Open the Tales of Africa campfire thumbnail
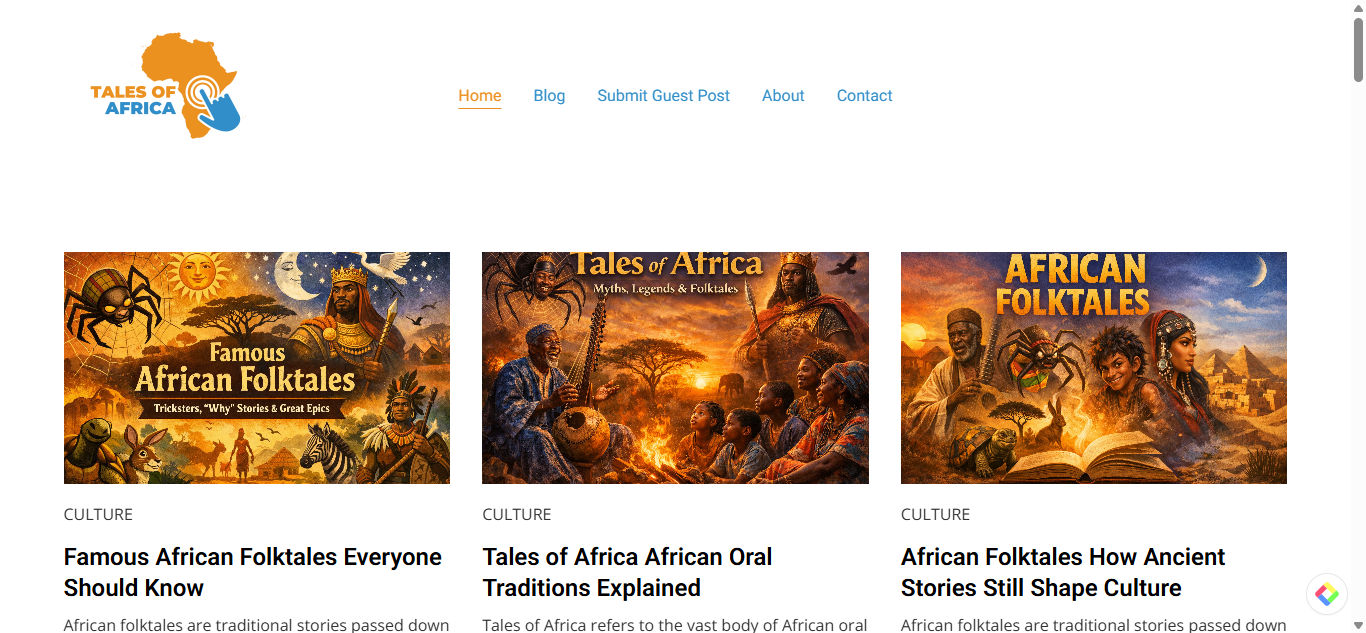1366x633 pixels. pos(675,368)
